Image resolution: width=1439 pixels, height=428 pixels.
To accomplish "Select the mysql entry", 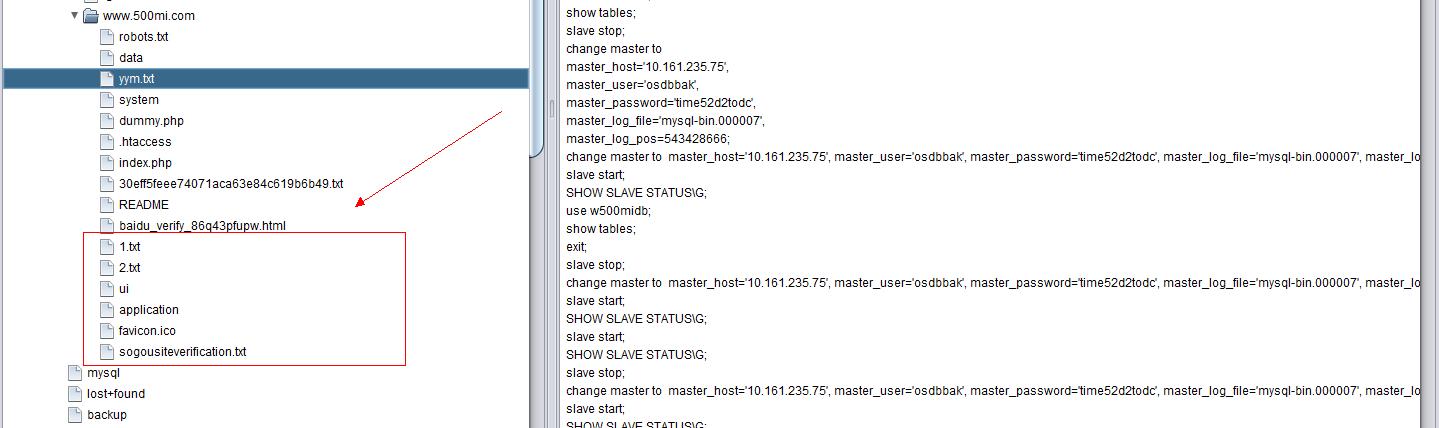I will pyautogui.click(x=103, y=373).
